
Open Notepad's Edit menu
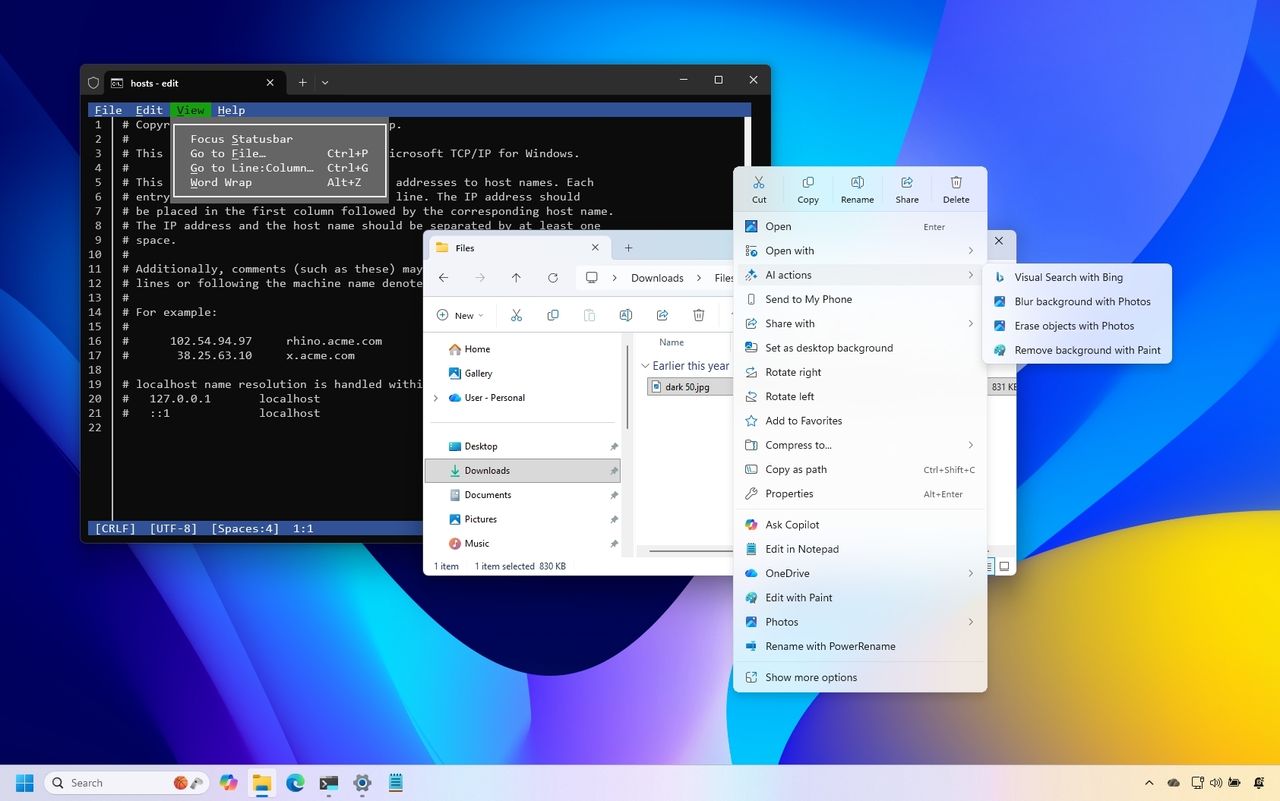coord(148,110)
